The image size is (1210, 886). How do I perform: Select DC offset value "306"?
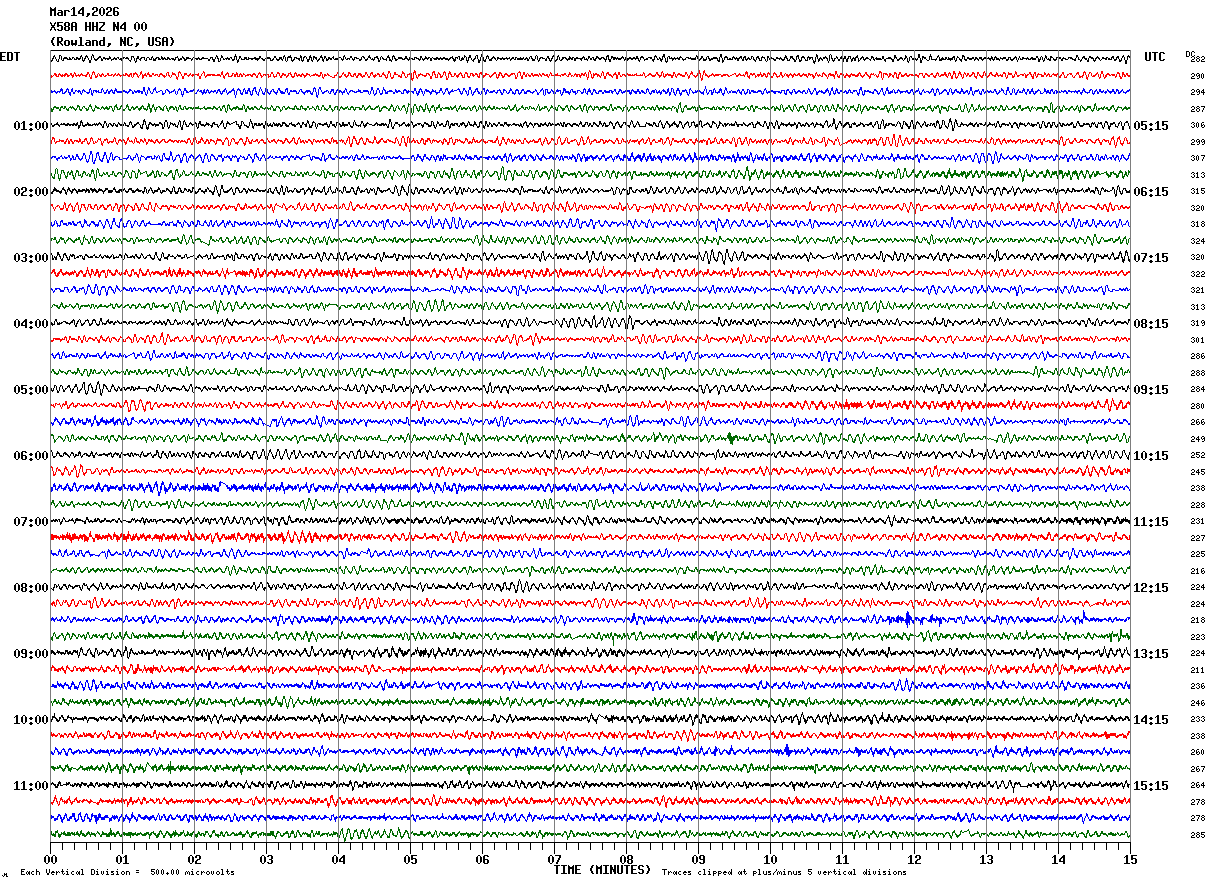pyautogui.click(x=1197, y=126)
